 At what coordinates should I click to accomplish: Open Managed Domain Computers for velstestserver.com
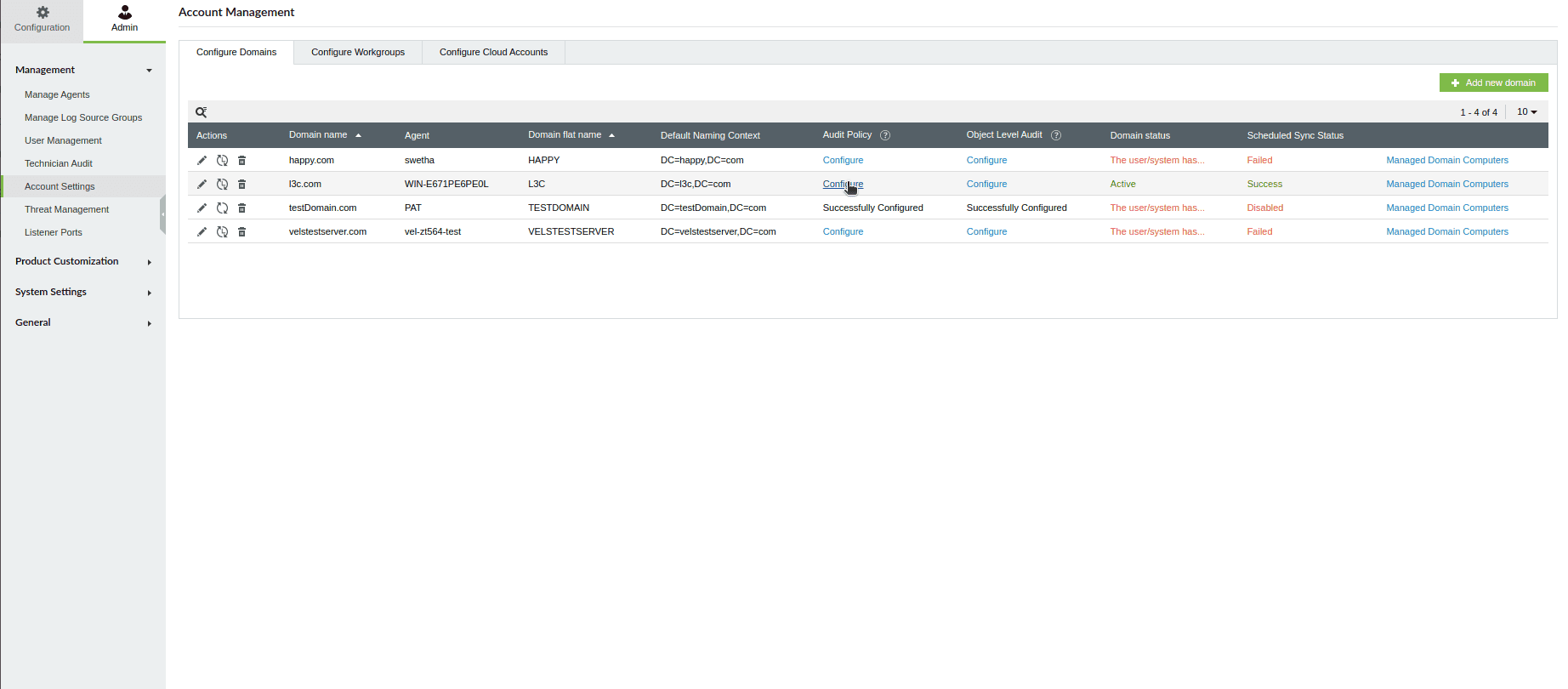(1447, 231)
